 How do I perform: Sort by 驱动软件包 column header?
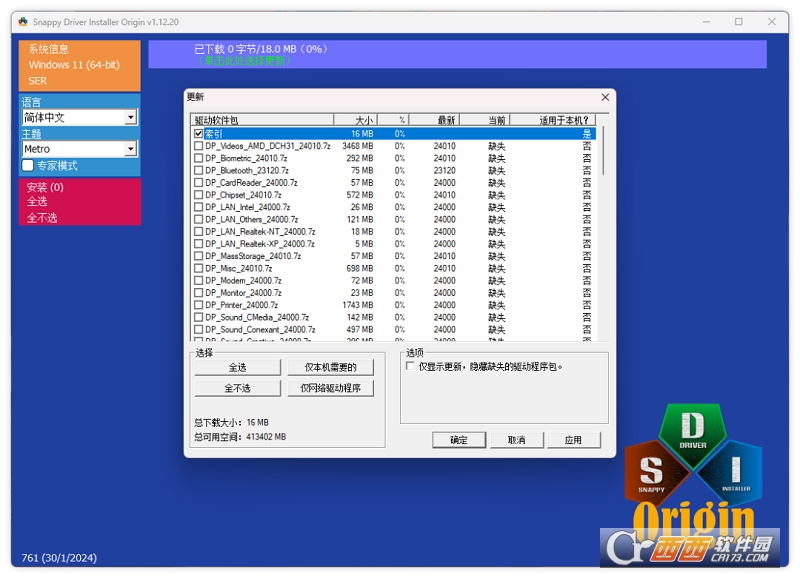click(262, 120)
